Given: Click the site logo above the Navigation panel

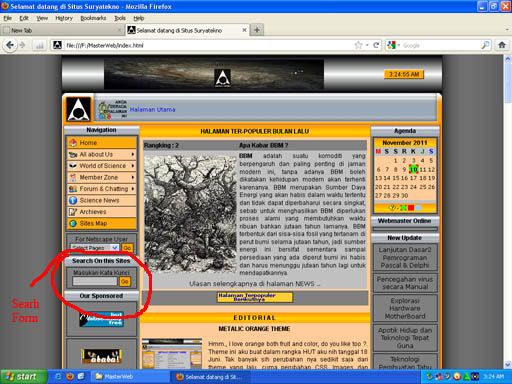Looking at the screenshot, I should pos(79,109).
